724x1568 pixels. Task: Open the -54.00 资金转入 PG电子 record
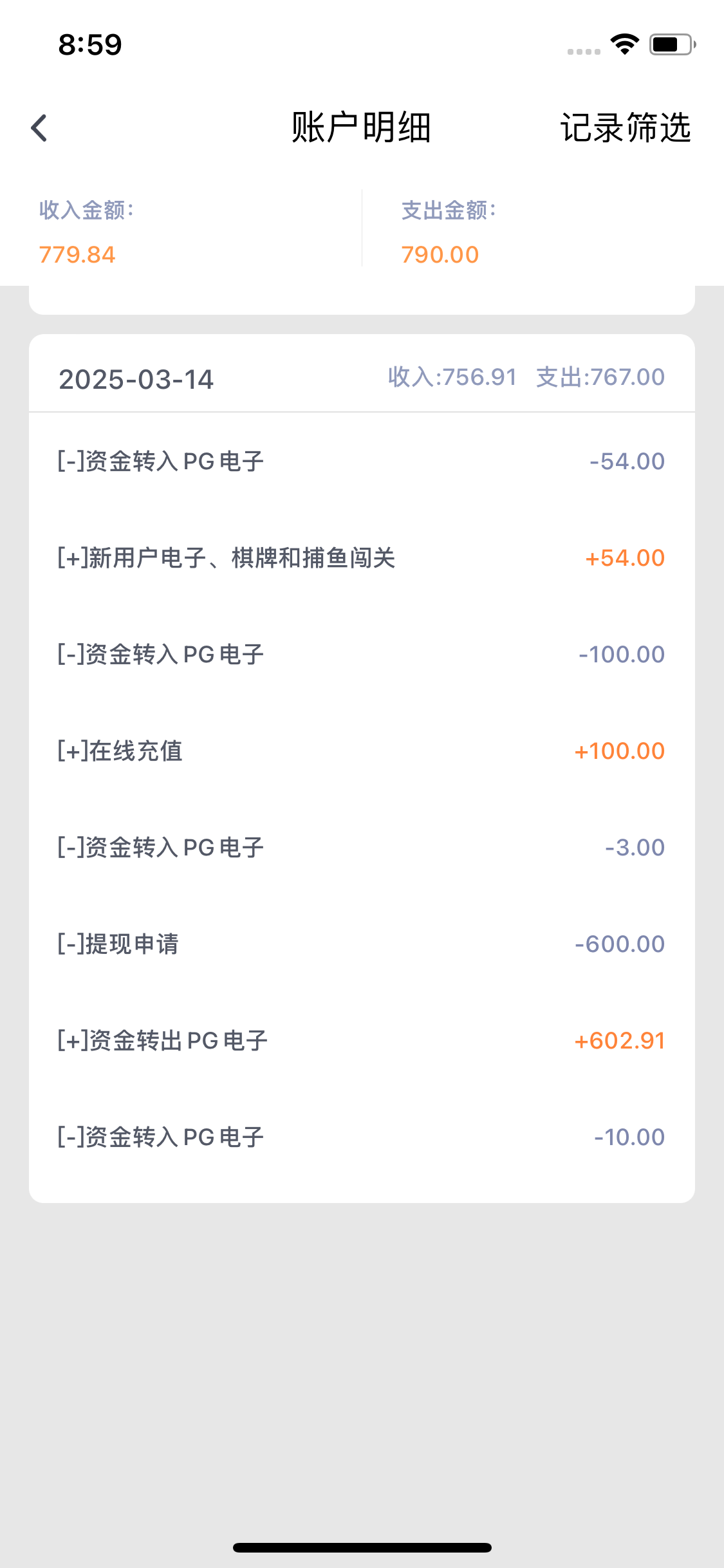[x=362, y=461]
